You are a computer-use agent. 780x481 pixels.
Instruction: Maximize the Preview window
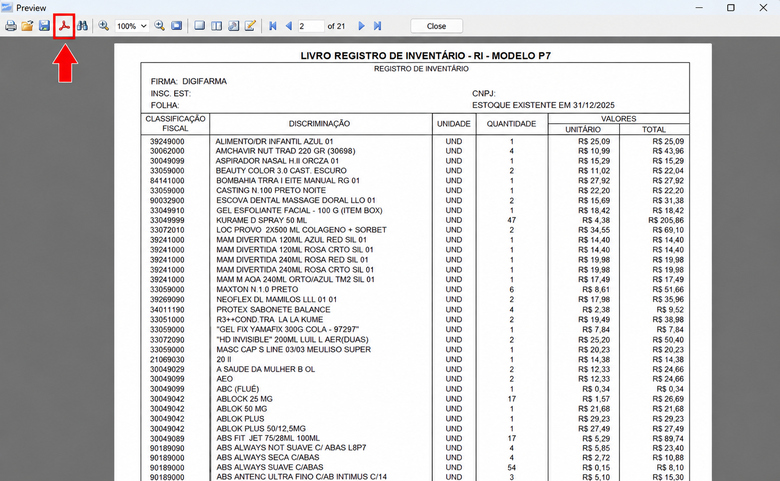click(x=731, y=7)
